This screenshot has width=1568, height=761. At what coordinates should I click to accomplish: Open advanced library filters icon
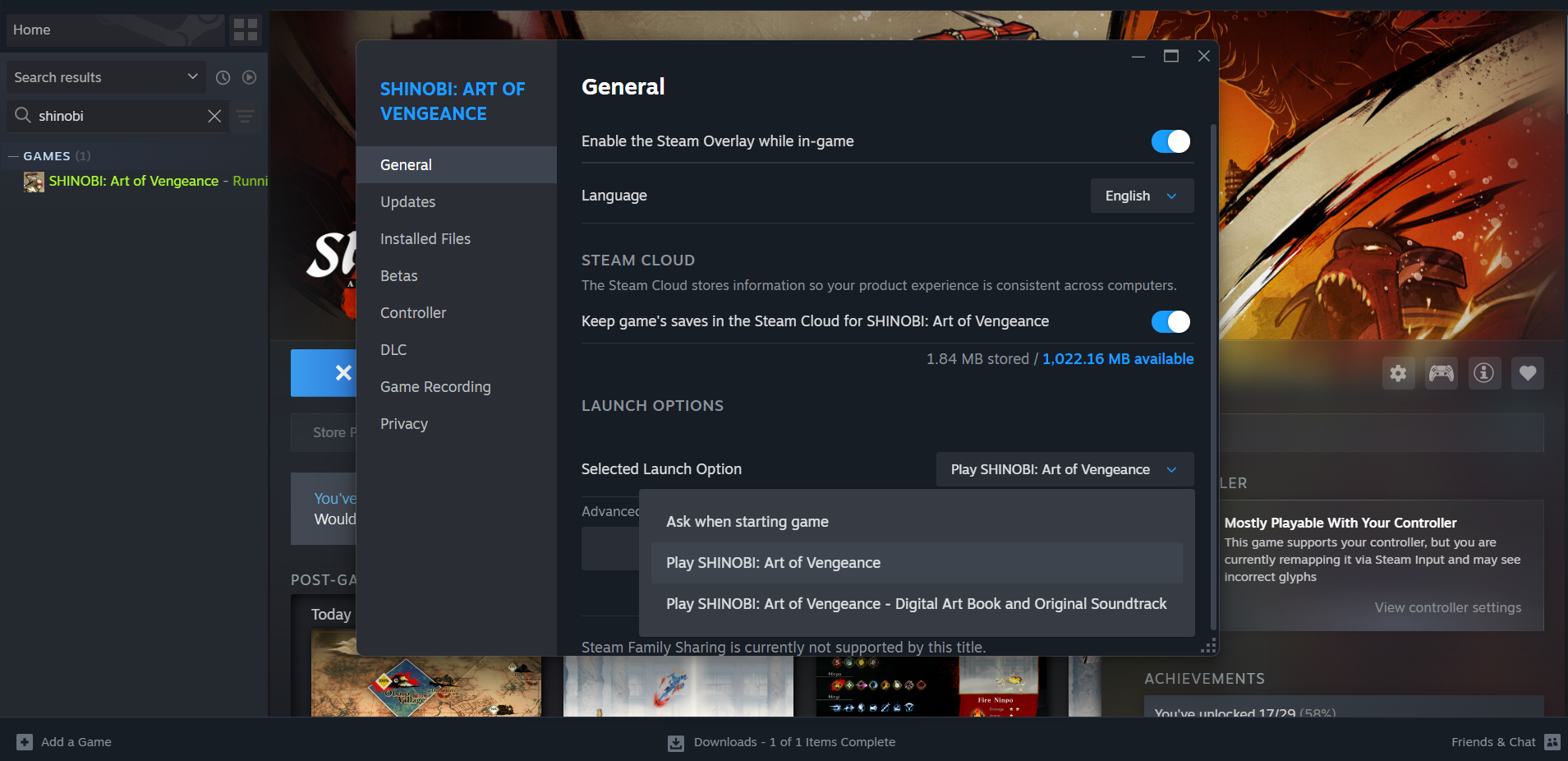tap(245, 116)
